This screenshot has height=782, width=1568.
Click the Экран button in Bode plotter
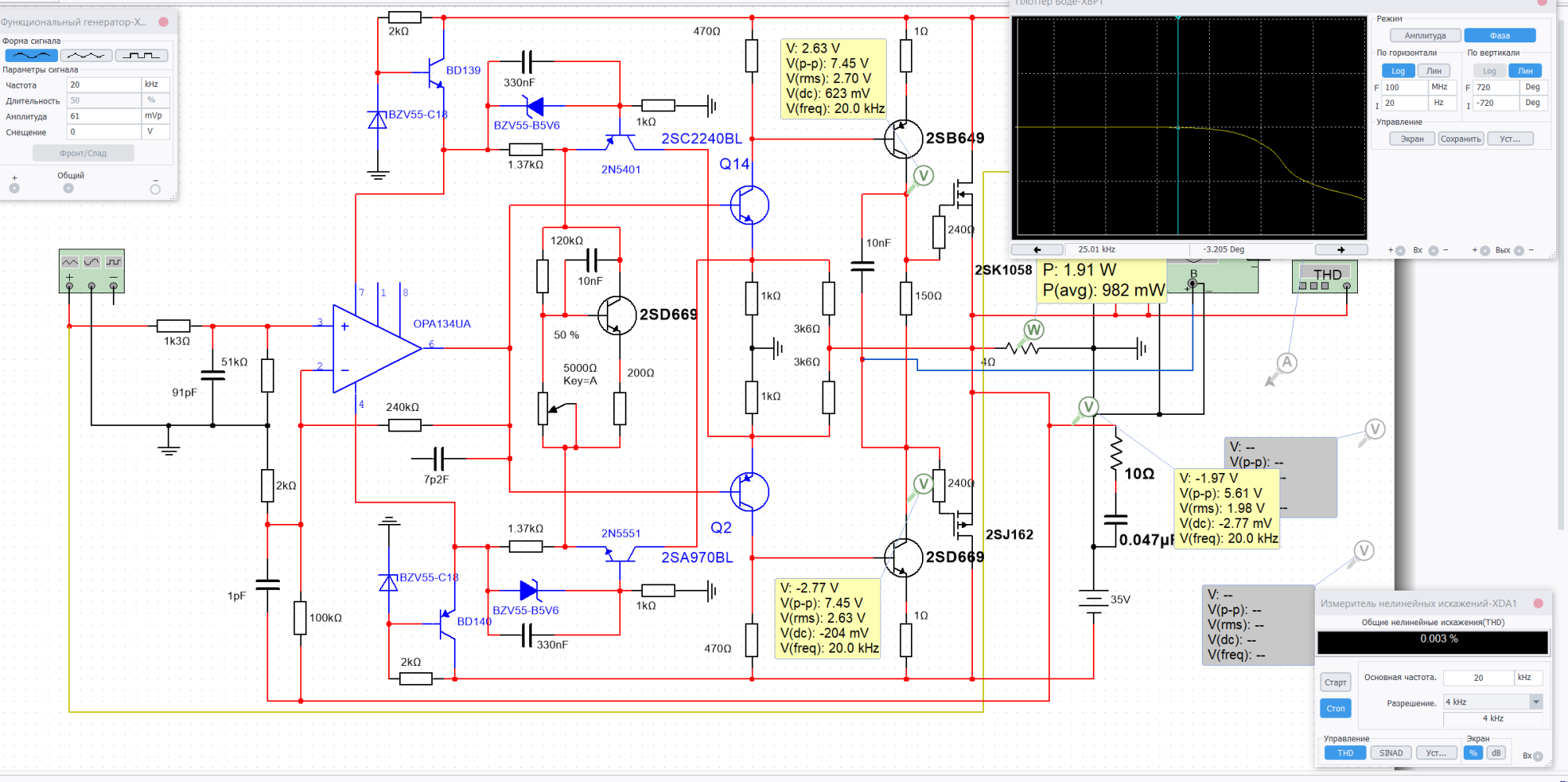1412,139
